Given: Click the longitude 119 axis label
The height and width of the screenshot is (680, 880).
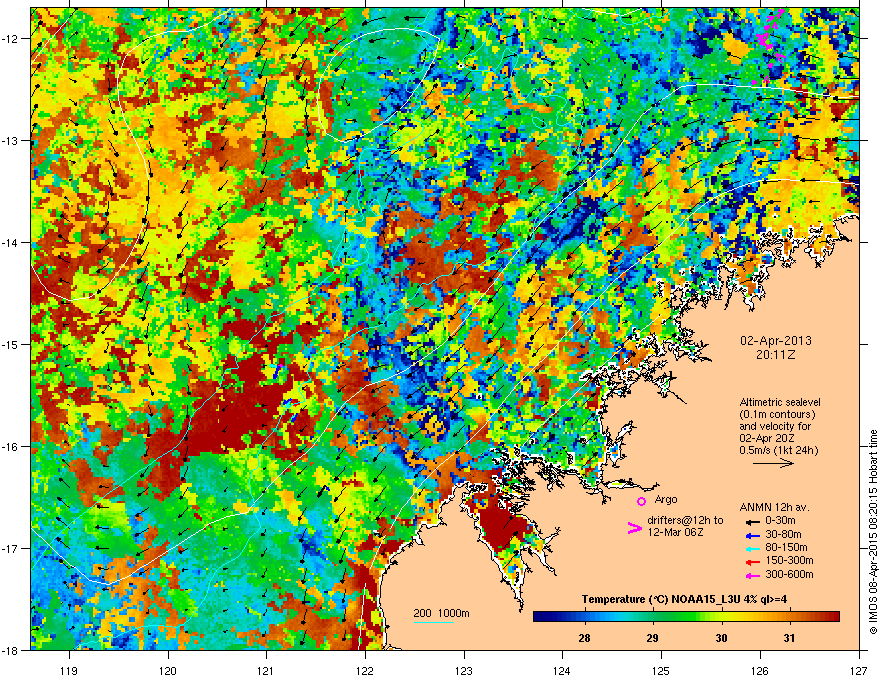Looking at the screenshot, I should coord(69,670).
